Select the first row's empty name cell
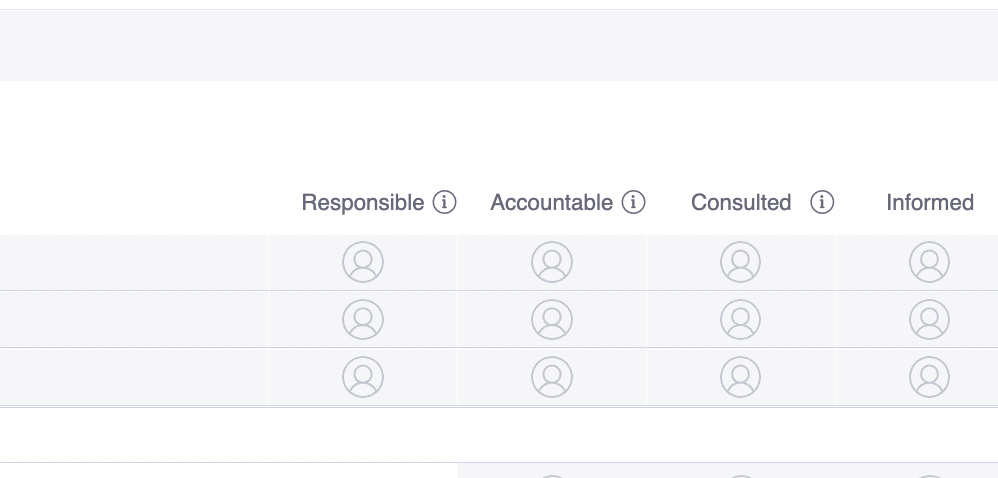 134,262
